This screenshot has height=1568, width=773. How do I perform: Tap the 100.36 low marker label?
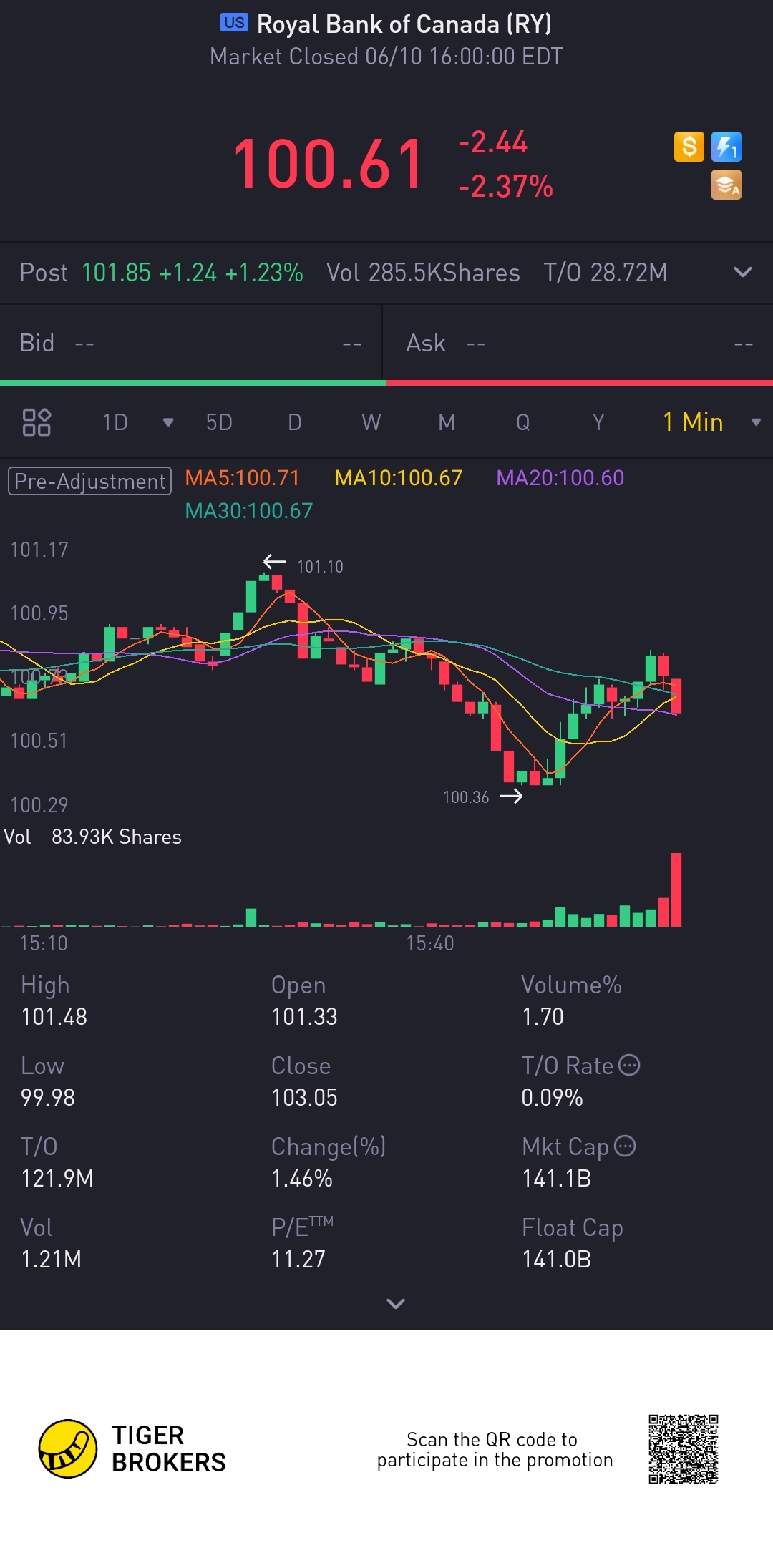point(466,797)
